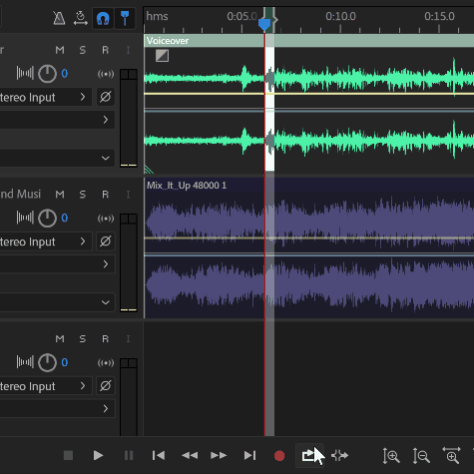This screenshot has height=474, width=474.
Task: Solo the Voiceover track
Action: [x=83, y=50]
